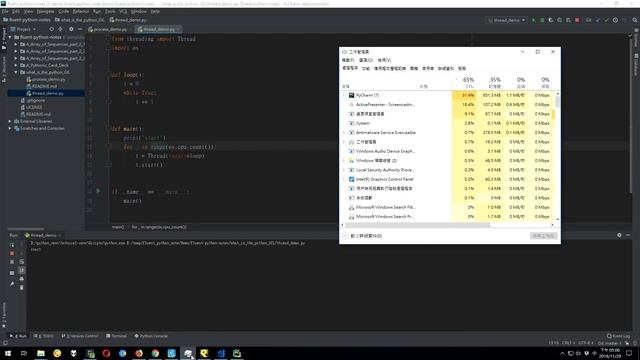Expand the PyCharm process group in Task Manager

click(x=344, y=96)
